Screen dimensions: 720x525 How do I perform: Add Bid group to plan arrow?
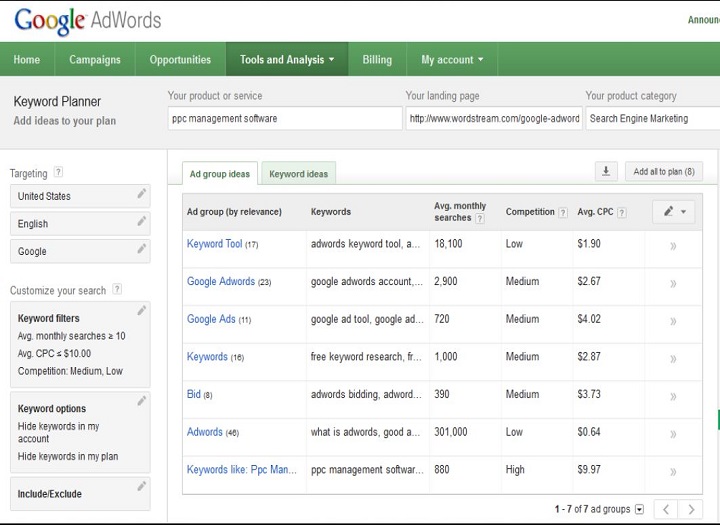coord(673,396)
